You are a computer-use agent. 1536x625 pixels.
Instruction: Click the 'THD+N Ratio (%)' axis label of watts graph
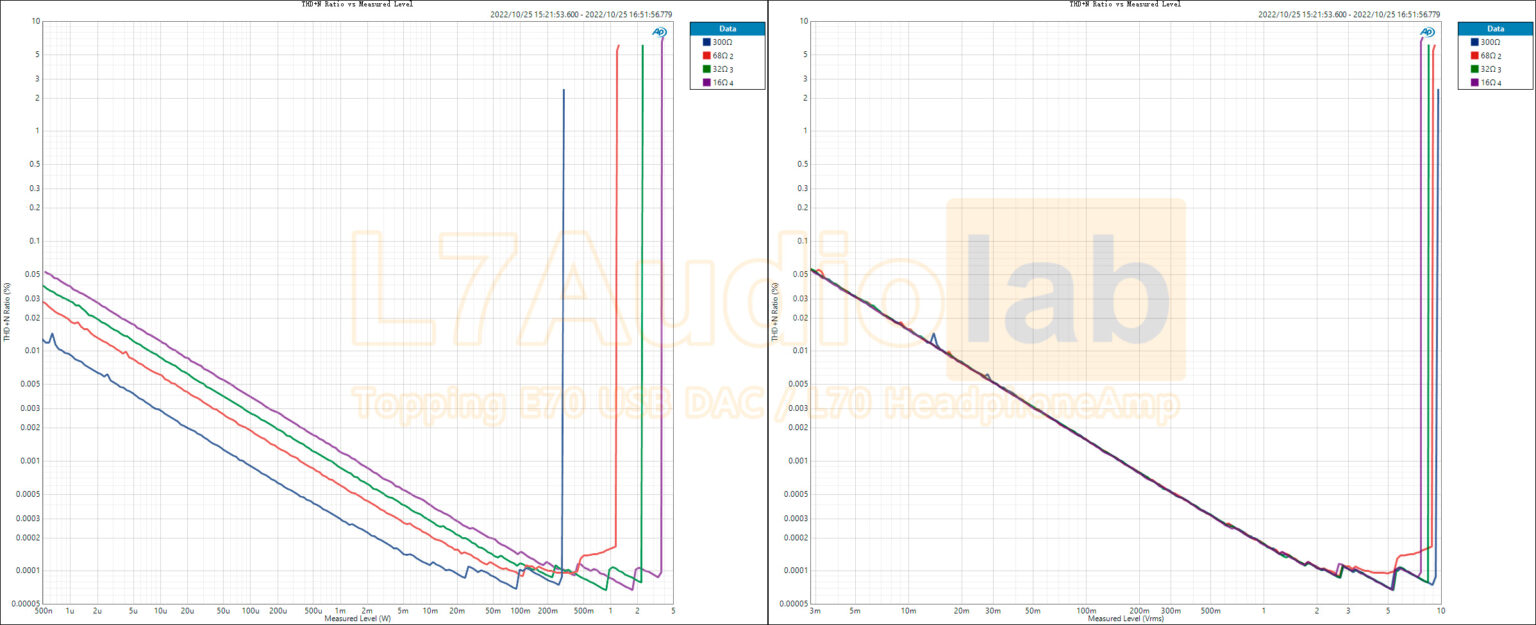coord(7,312)
